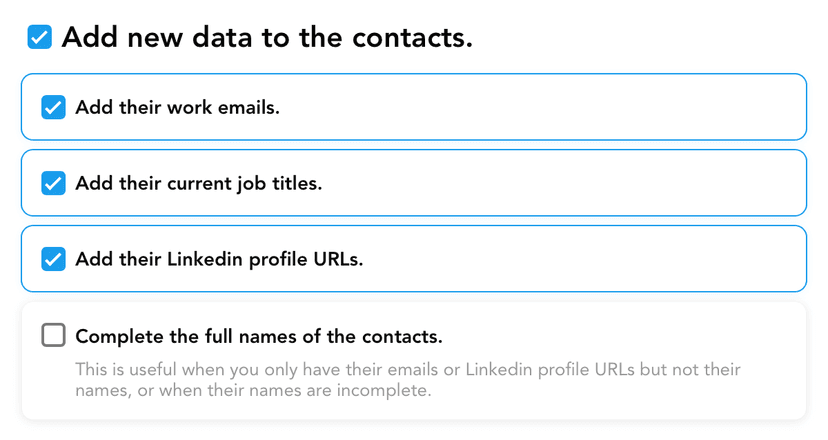
Task: Click the empty right side of the work emails row
Action: click(x=600, y=107)
